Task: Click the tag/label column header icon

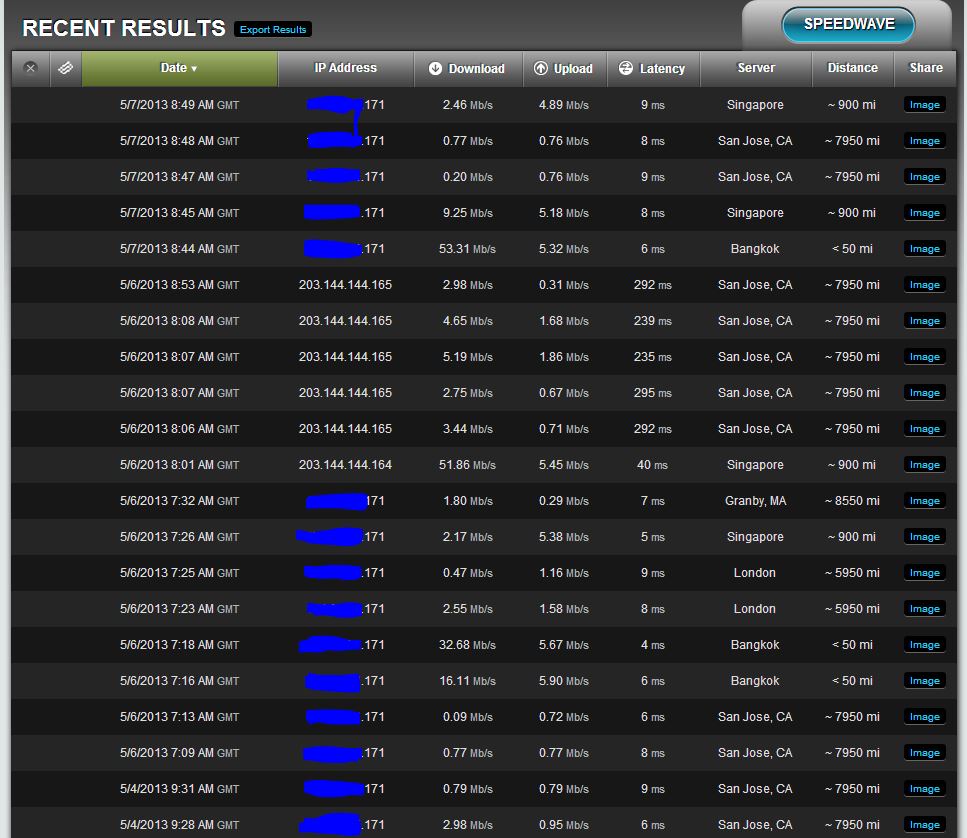Action: click(x=65, y=68)
